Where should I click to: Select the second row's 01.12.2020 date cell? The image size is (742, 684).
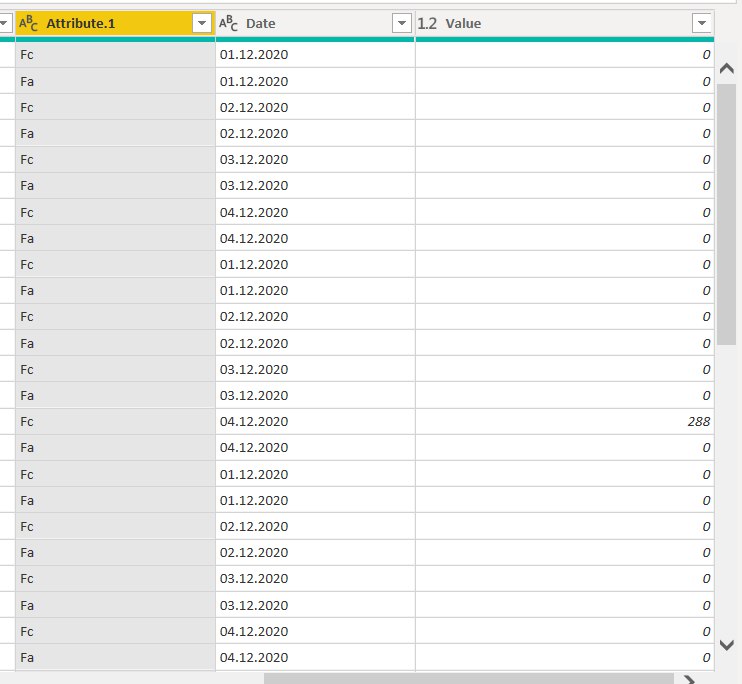pyautogui.click(x=315, y=81)
